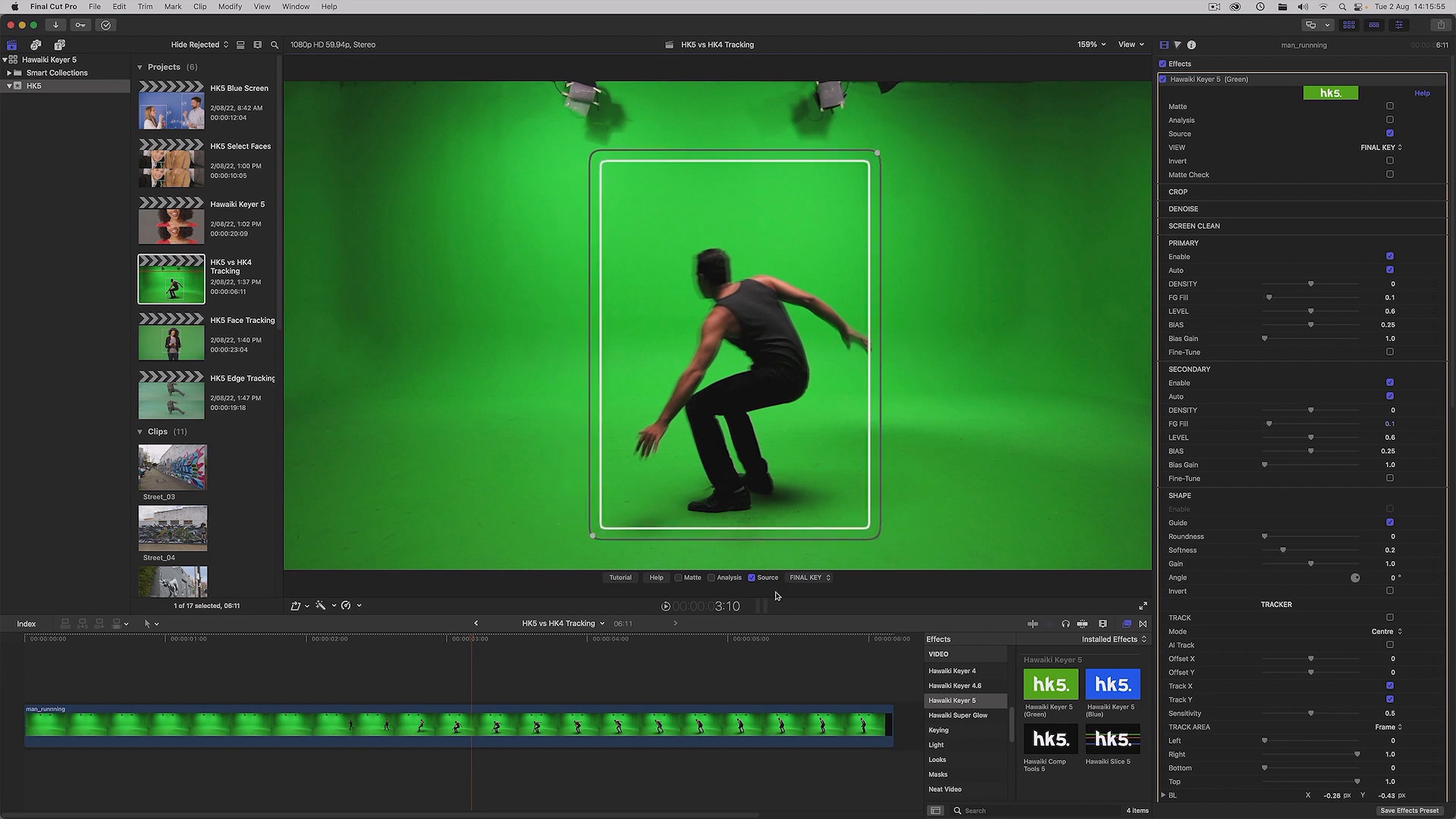Open the Trim menu

145,6
